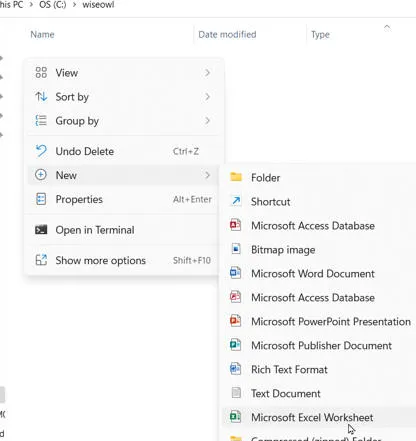Click wiseowl in the address breadcrumb
This screenshot has height=441, width=416.
98,5
